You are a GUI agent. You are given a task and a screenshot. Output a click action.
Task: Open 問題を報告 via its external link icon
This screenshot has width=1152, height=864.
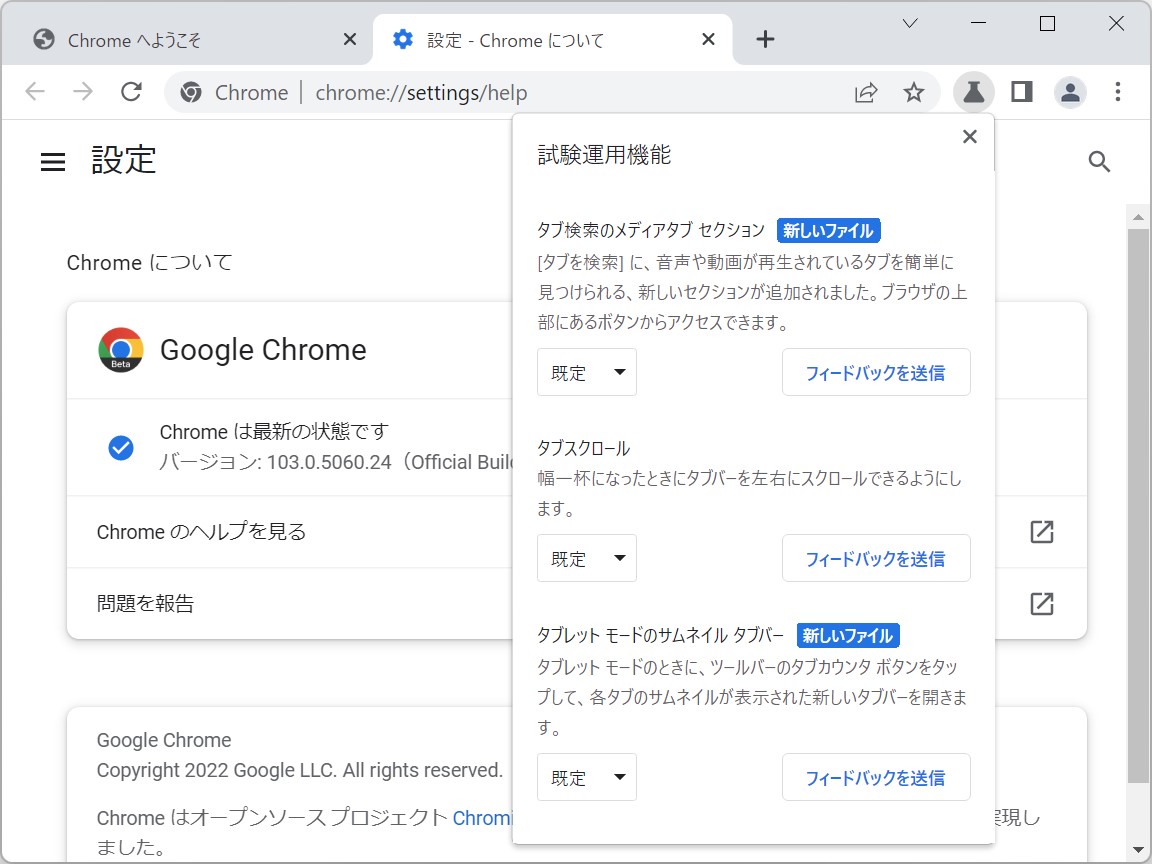tap(1041, 604)
